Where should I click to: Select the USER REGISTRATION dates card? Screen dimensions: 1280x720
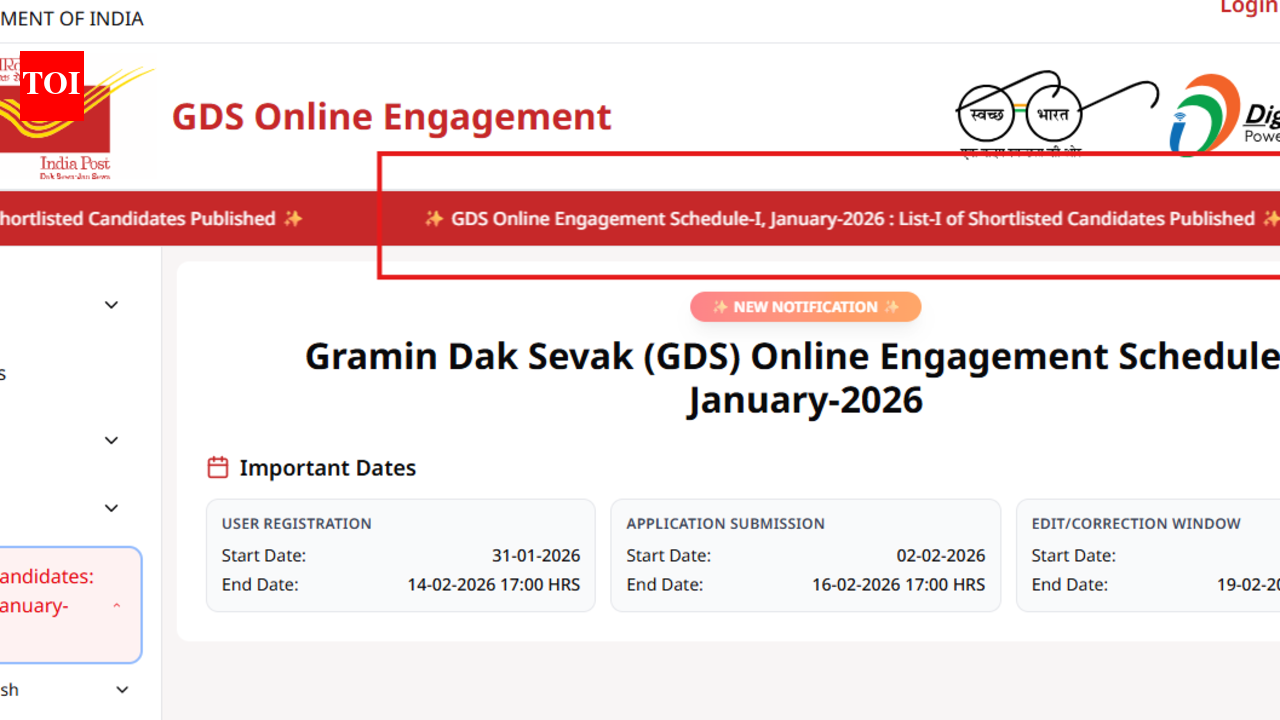[x=400, y=555]
